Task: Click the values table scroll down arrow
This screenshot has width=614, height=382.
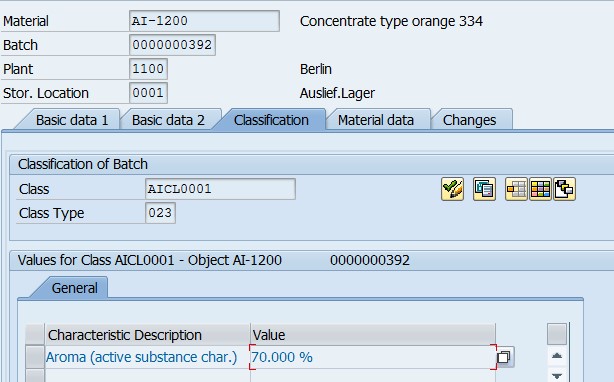Action: (557, 375)
